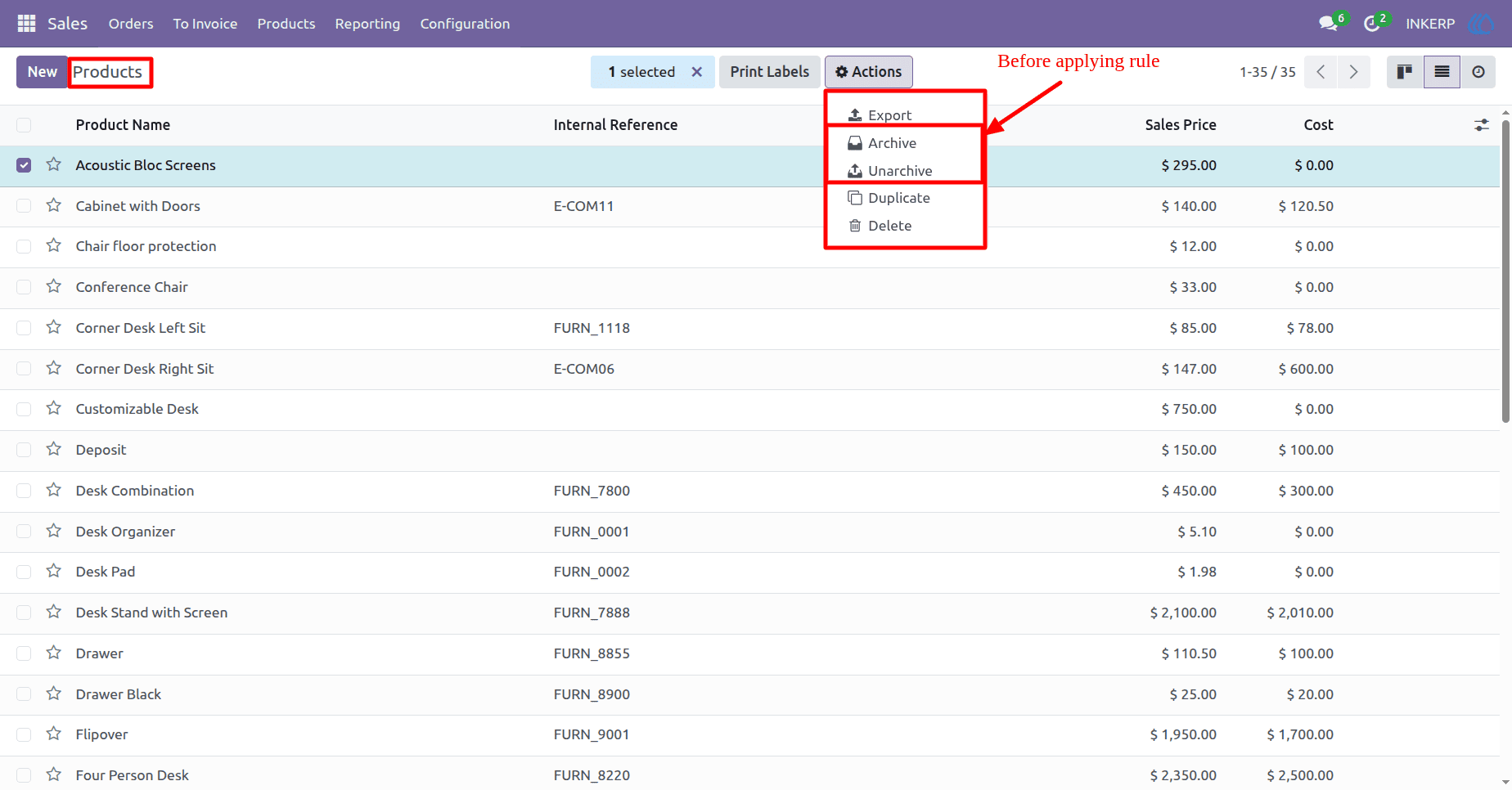
Task: Sort by Sales Price column header
Action: pyautogui.click(x=1180, y=125)
